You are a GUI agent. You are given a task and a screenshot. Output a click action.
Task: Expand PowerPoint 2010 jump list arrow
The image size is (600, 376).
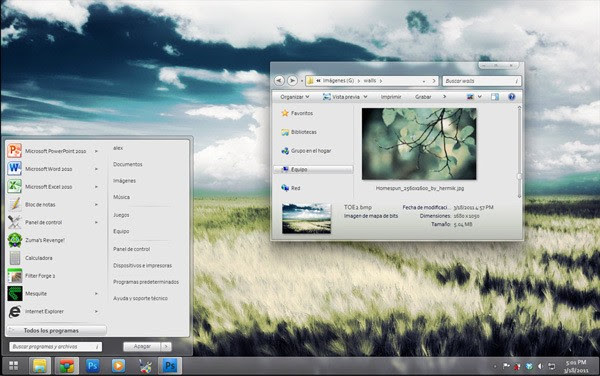(x=96, y=151)
